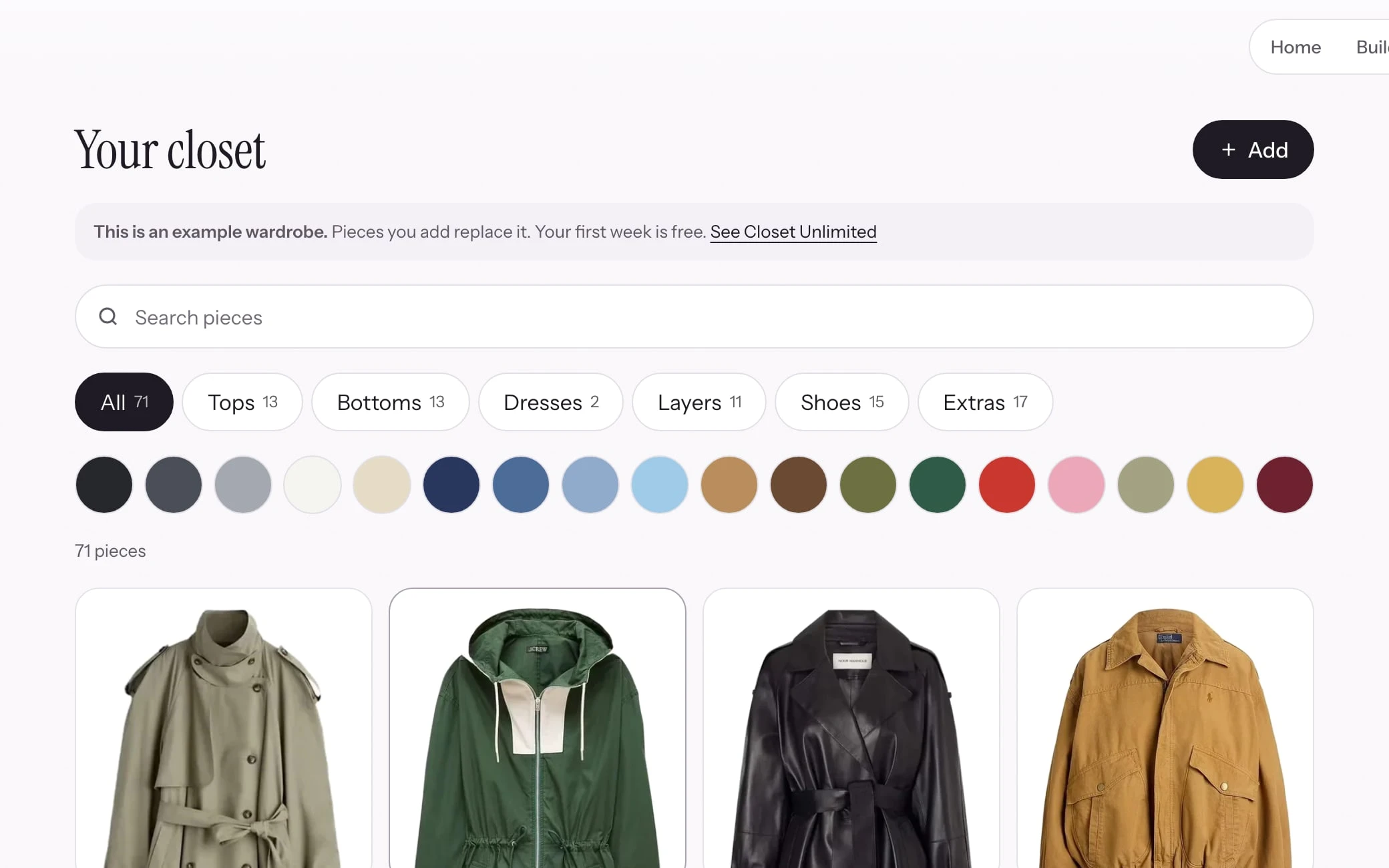Select the olive green swatch
The image size is (1389, 868).
pos(868,485)
